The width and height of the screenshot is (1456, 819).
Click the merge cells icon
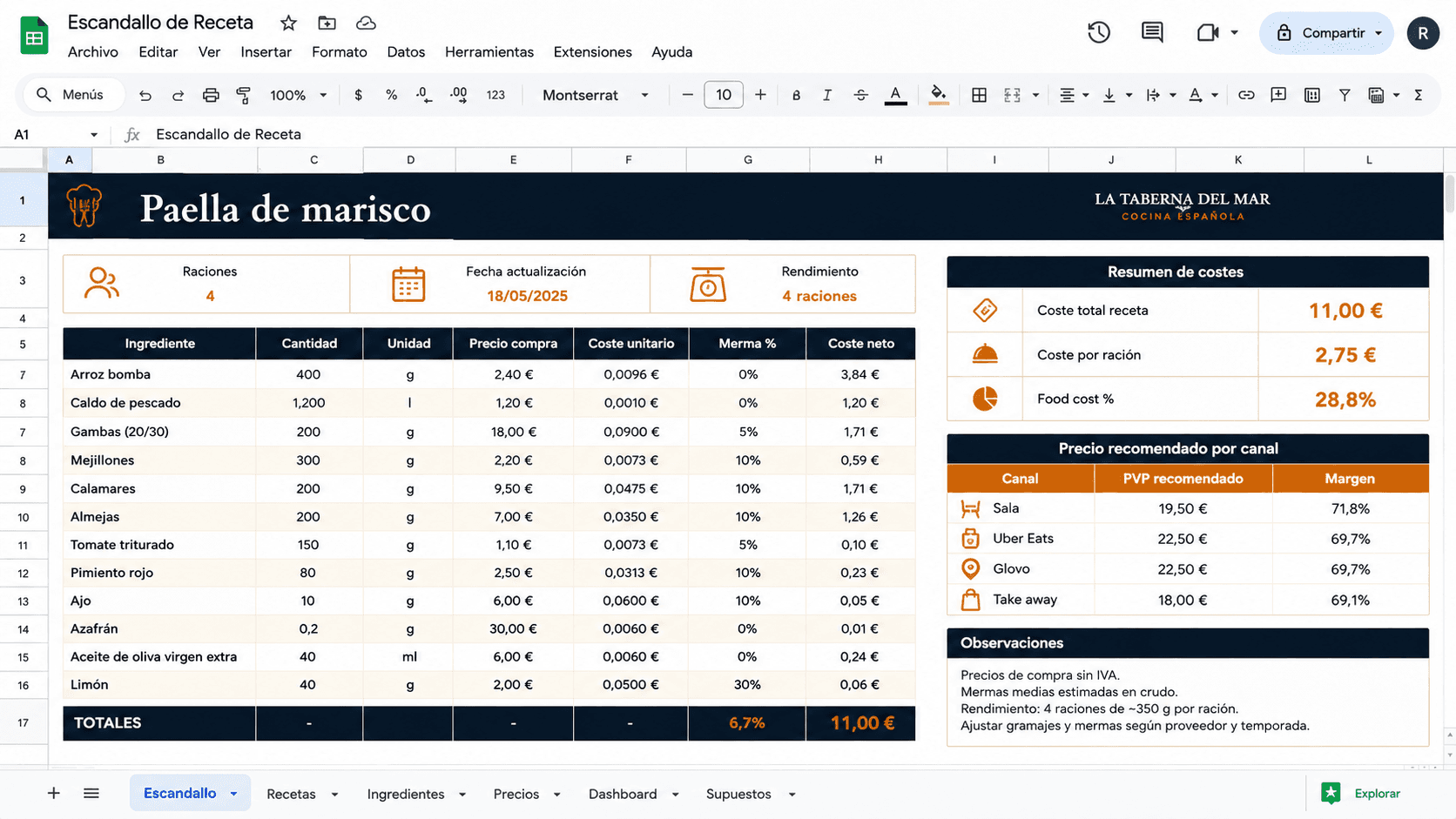(1012, 95)
